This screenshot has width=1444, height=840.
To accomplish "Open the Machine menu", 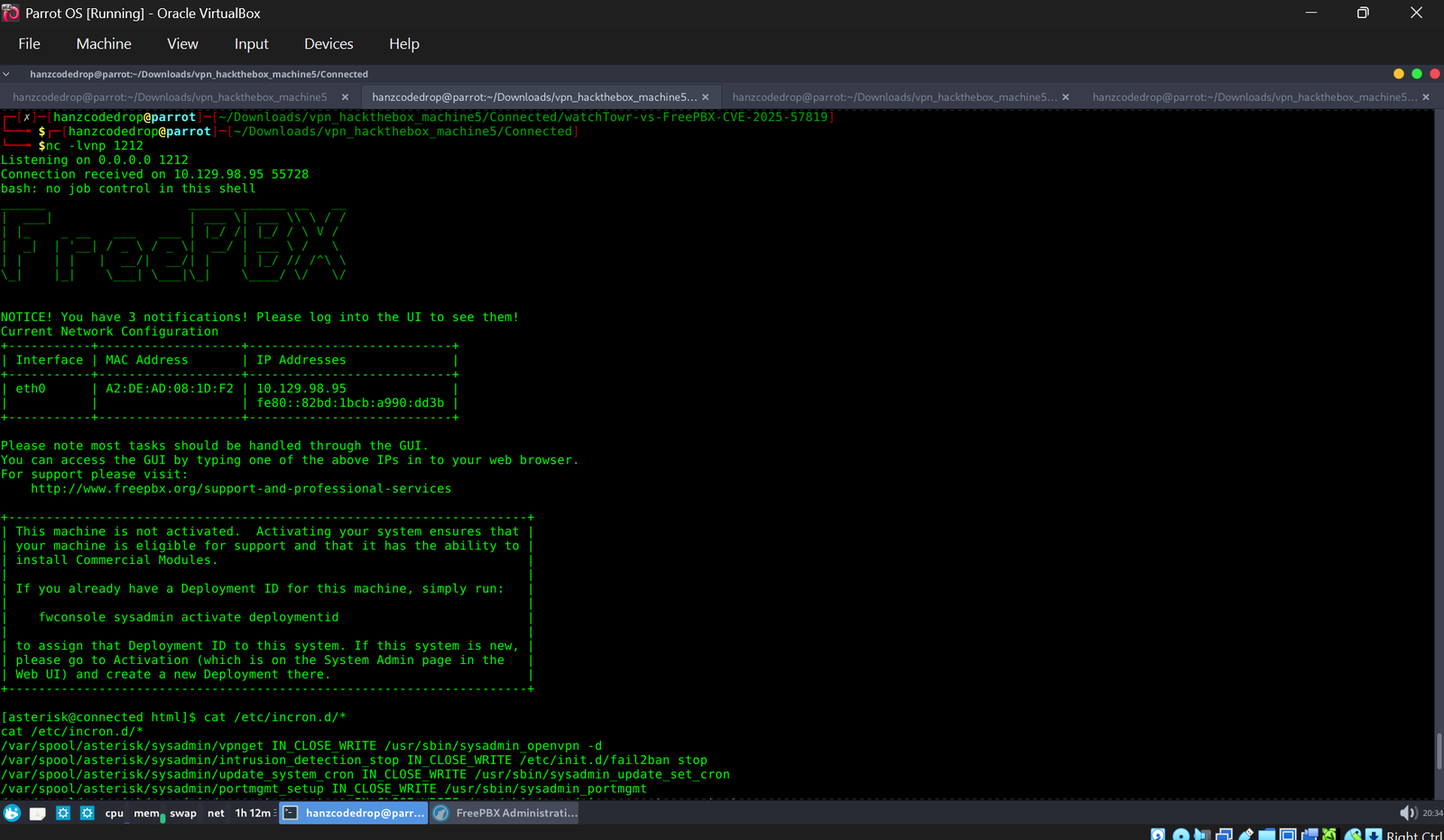I will pos(104,43).
